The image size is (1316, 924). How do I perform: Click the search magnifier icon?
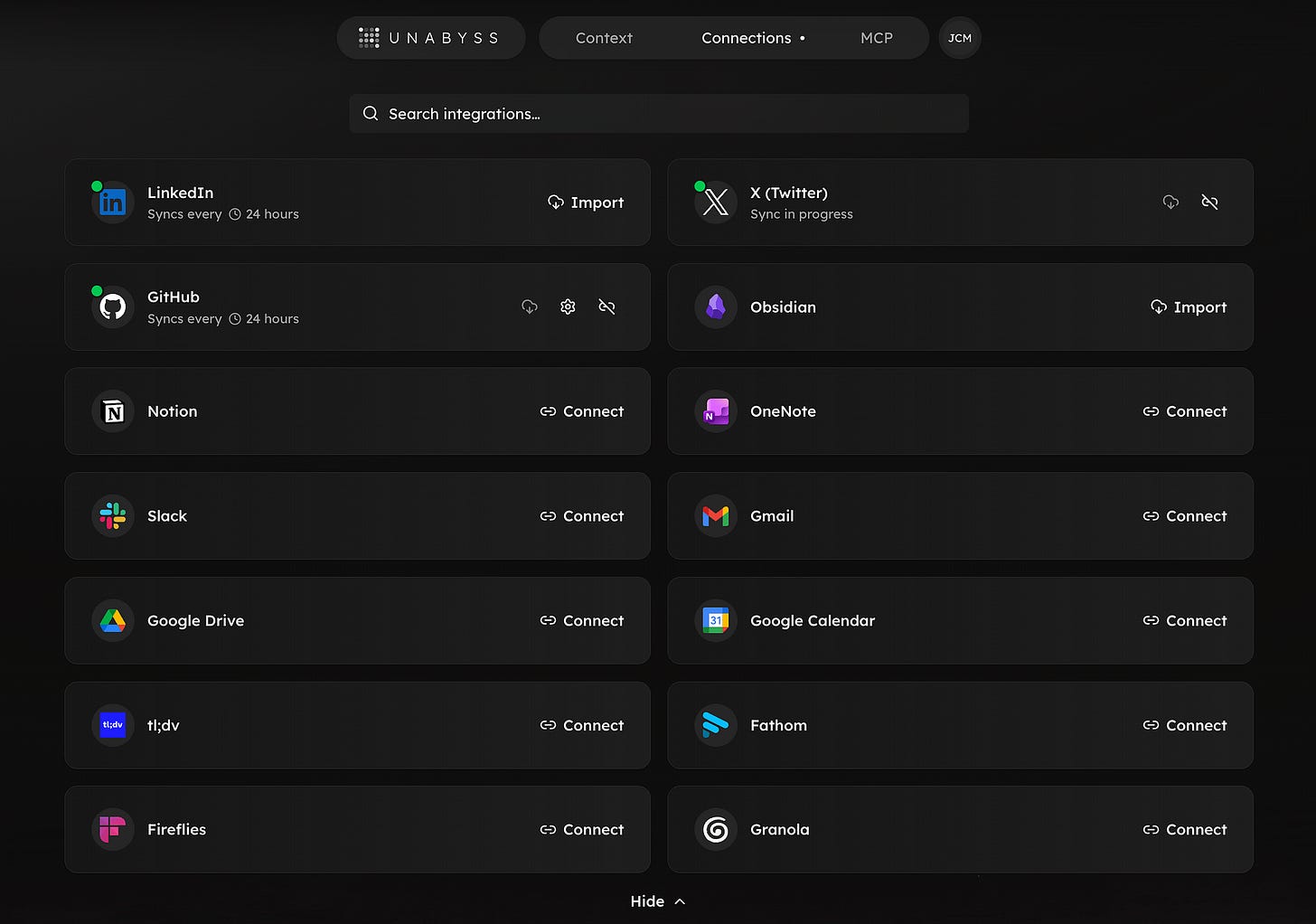tap(371, 114)
